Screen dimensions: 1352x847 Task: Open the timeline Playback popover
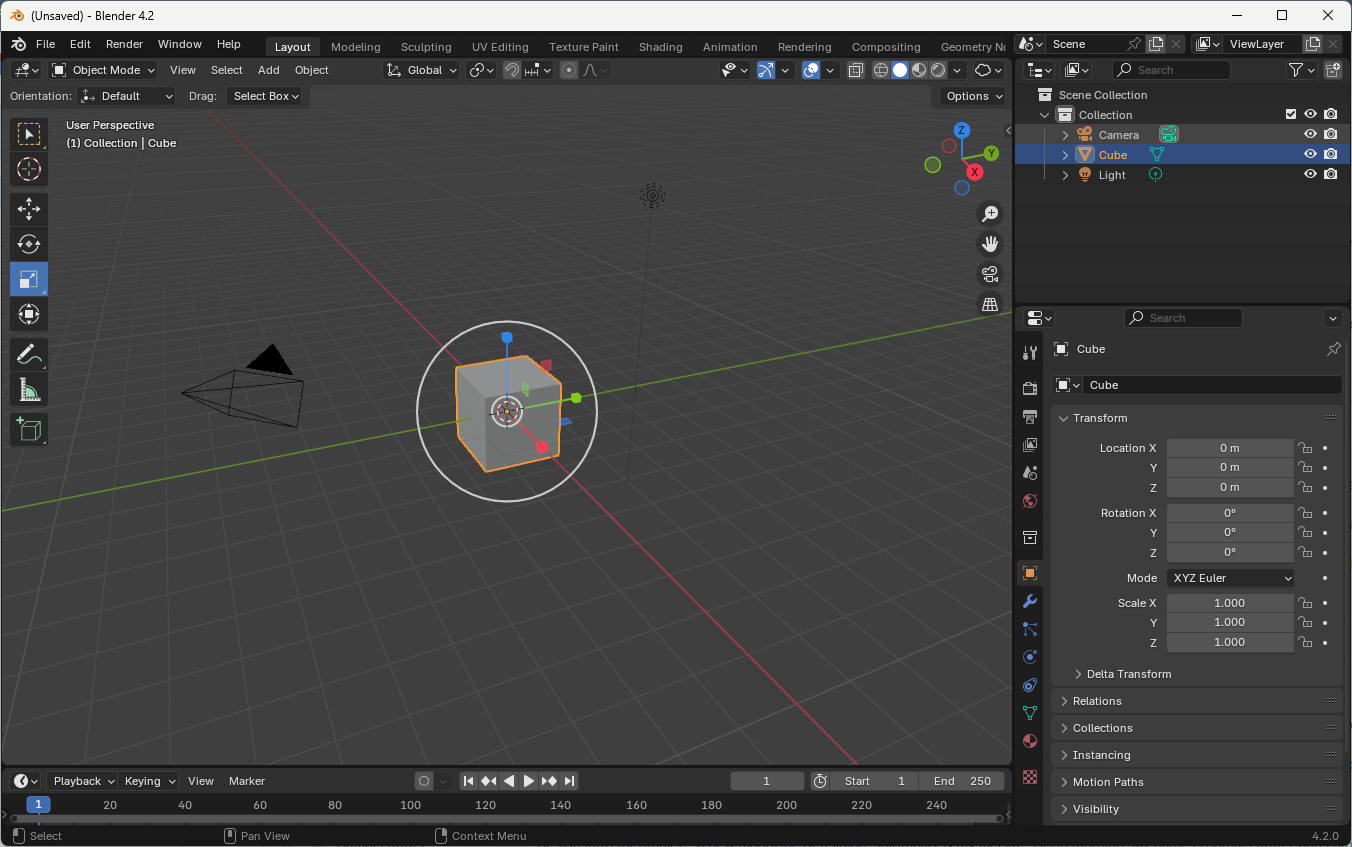(83, 781)
